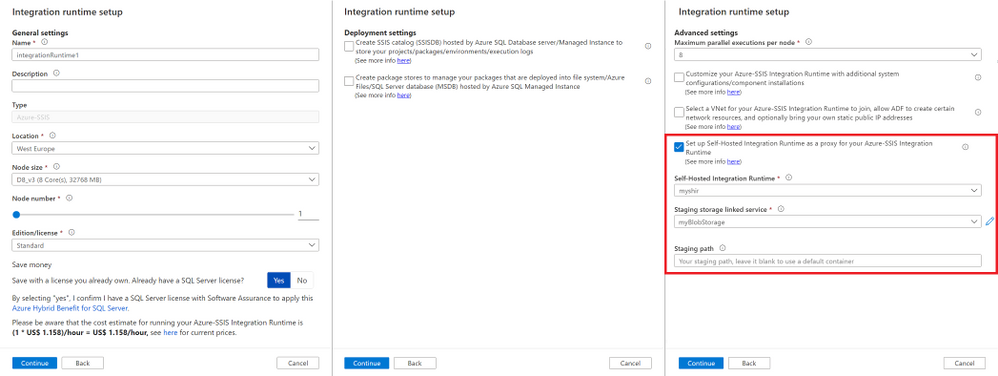Click the edit pencil for myBlobStorage

[x=989, y=221]
